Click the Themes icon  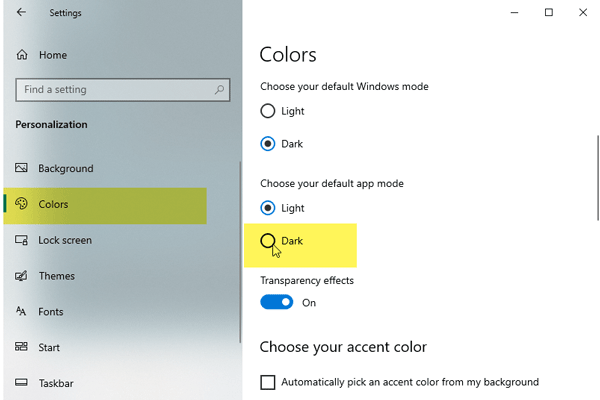click(22, 277)
